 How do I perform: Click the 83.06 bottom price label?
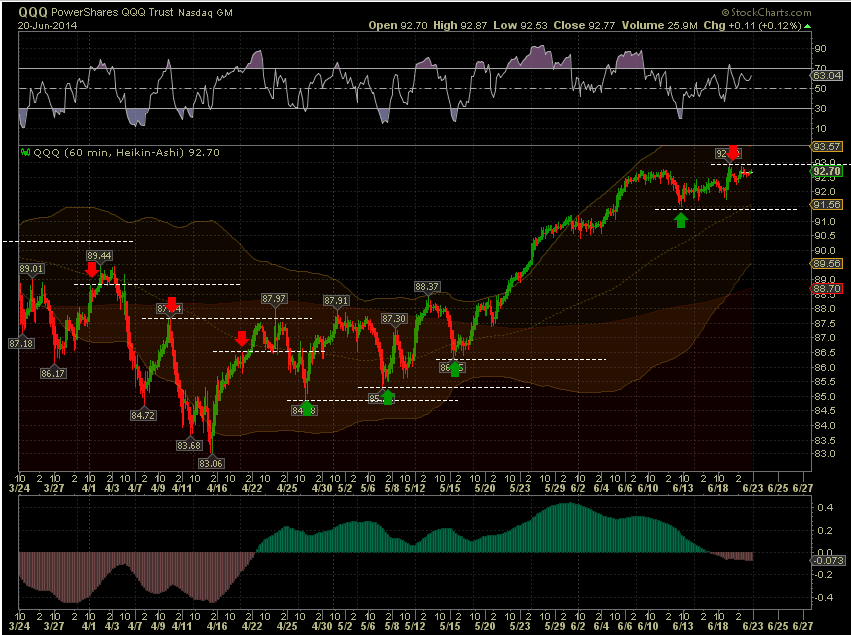(211, 463)
